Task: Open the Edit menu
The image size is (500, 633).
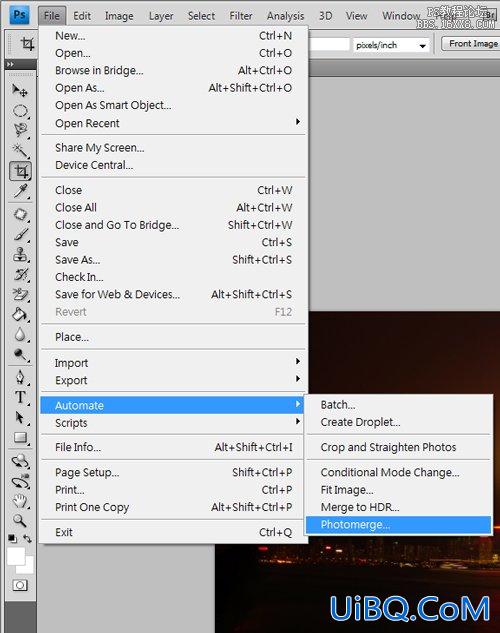Action: coord(82,16)
